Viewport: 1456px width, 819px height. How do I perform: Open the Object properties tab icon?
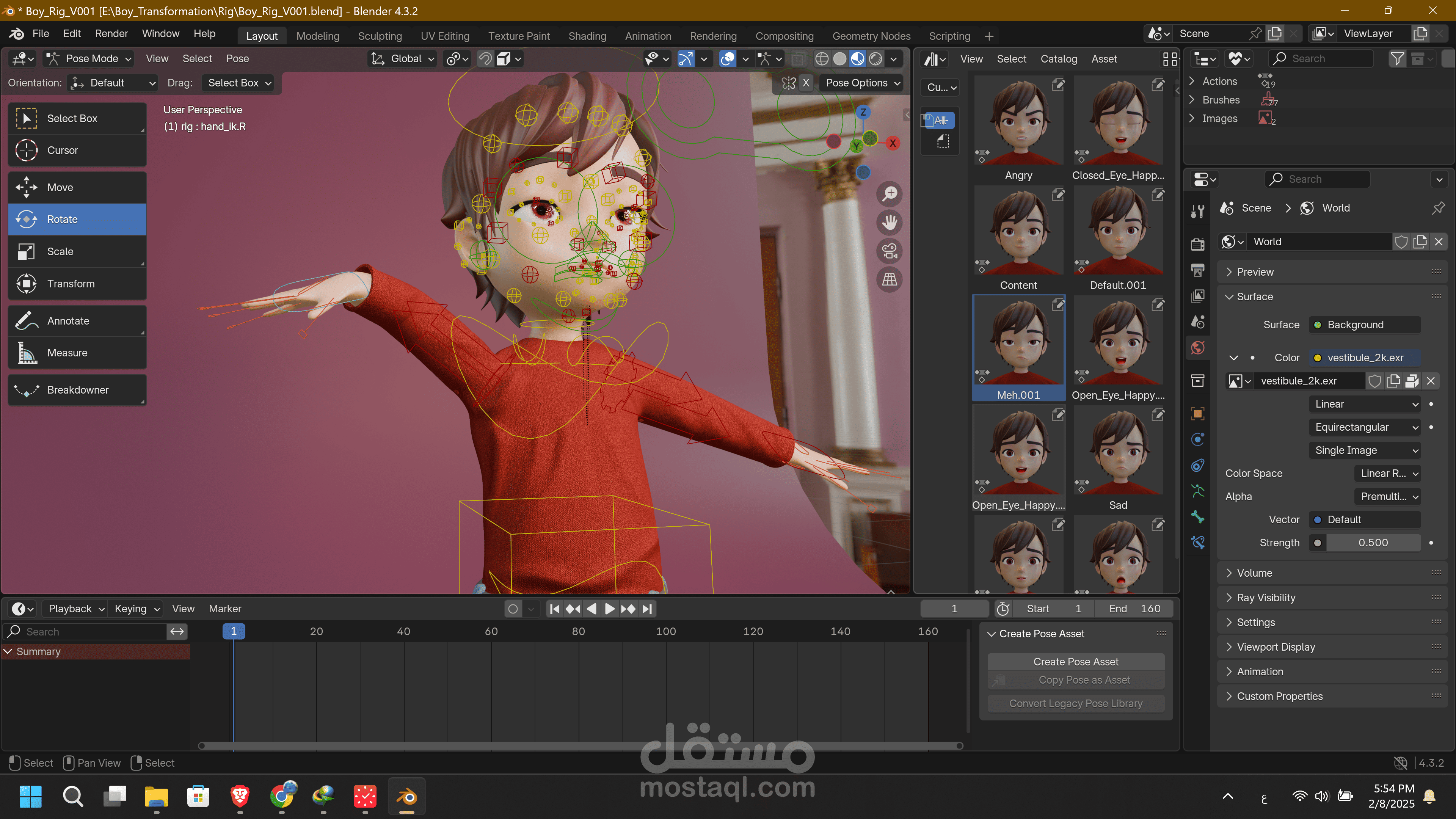1198,413
